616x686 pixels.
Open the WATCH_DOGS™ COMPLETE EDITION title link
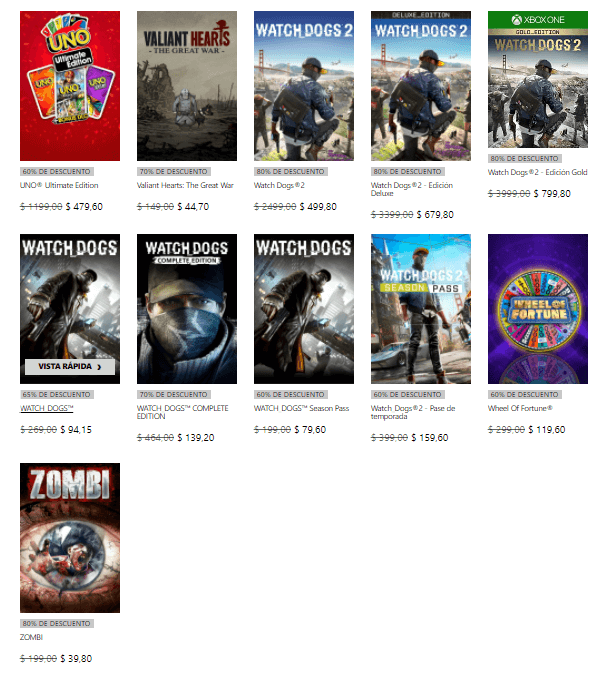[x=182, y=412]
